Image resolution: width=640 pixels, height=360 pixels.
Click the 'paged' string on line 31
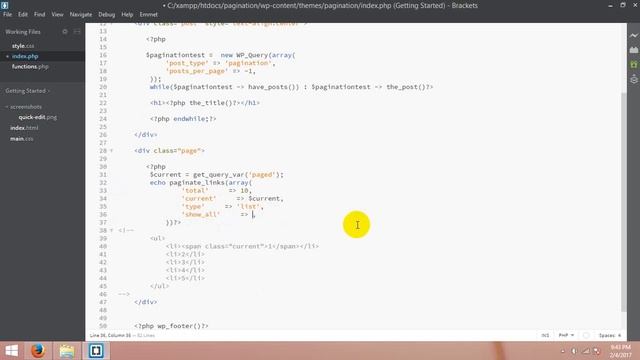point(262,174)
